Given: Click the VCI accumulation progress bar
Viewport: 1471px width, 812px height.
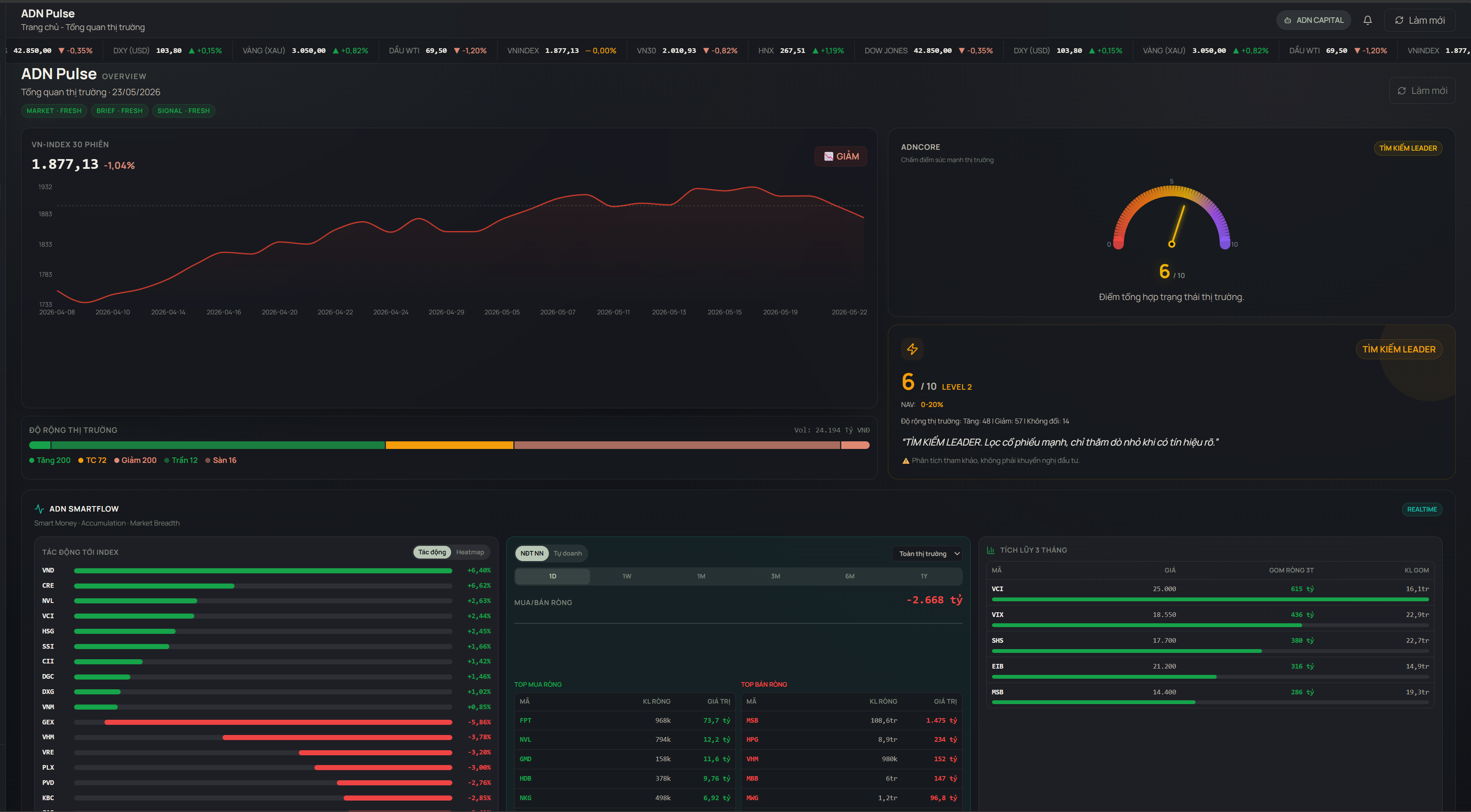Looking at the screenshot, I should pos(1210,599).
